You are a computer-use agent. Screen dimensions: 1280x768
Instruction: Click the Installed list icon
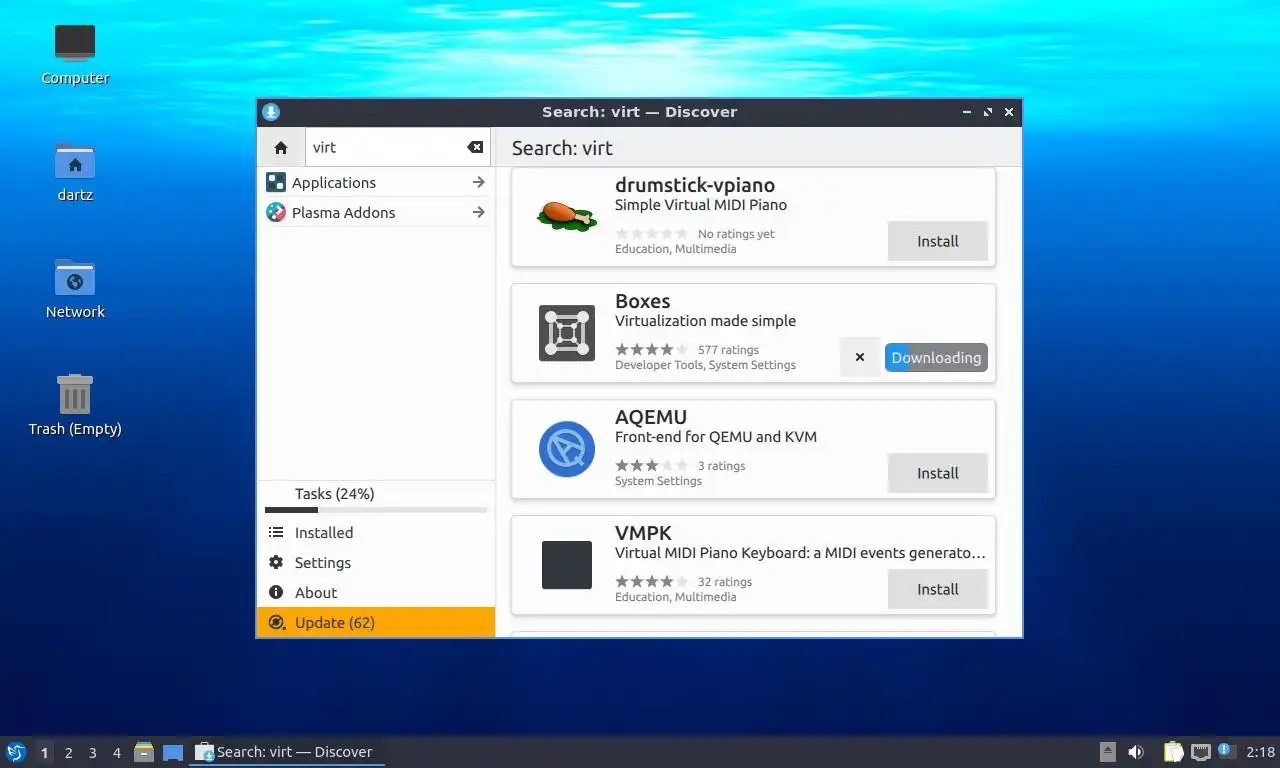276,533
